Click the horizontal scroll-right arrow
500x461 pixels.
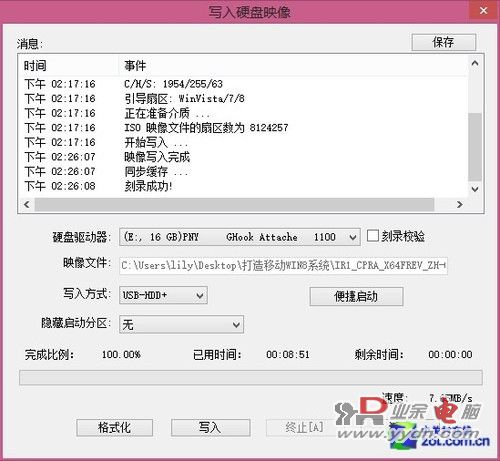460,204
